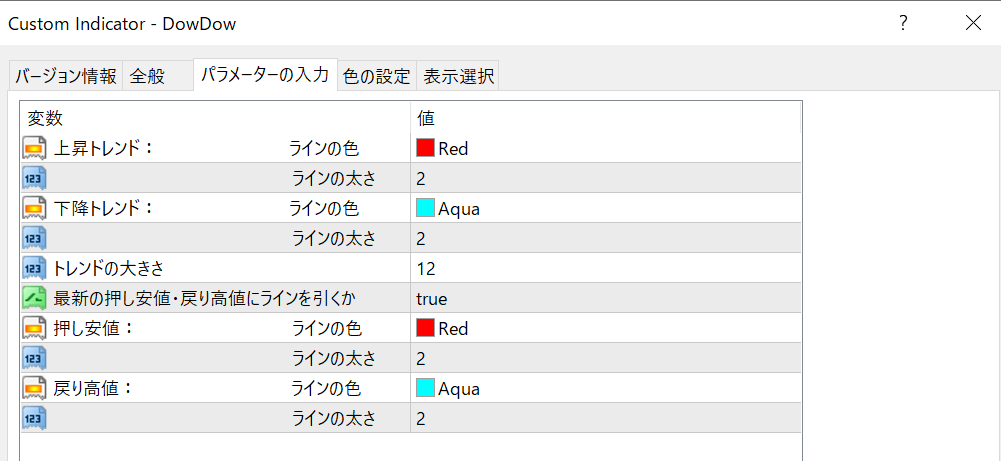The width and height of the screenshot is (1001, 461).
Task: Open the 色の設定 tab
Action: tap(376, 76)
